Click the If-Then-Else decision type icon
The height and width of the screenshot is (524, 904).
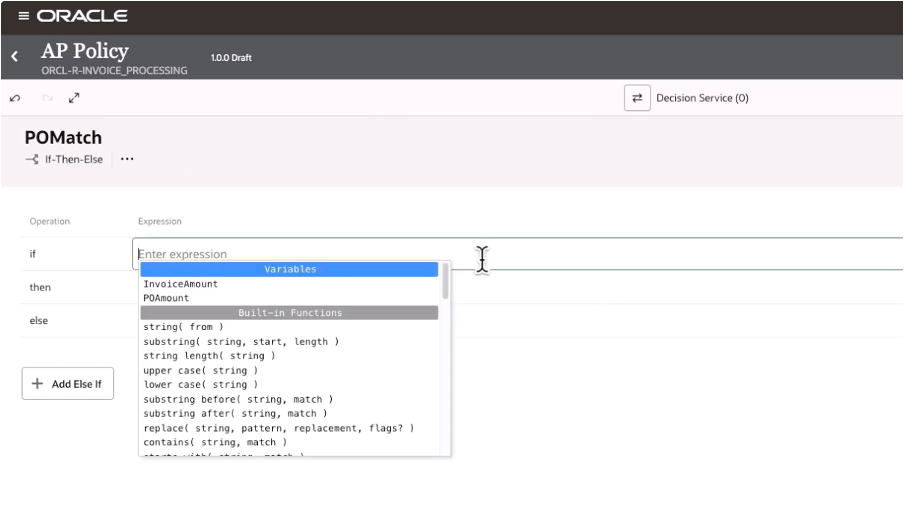coord(32,159)
